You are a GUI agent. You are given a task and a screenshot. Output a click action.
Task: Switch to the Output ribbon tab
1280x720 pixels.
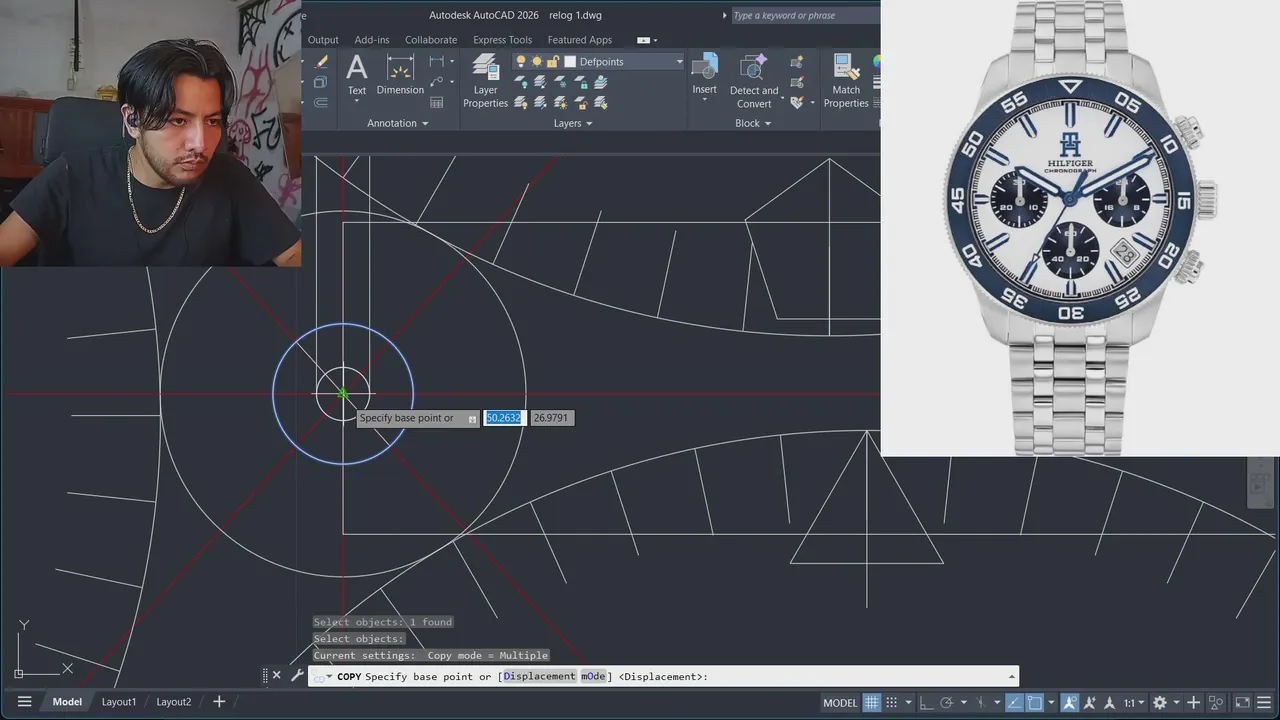click(322, 40)
